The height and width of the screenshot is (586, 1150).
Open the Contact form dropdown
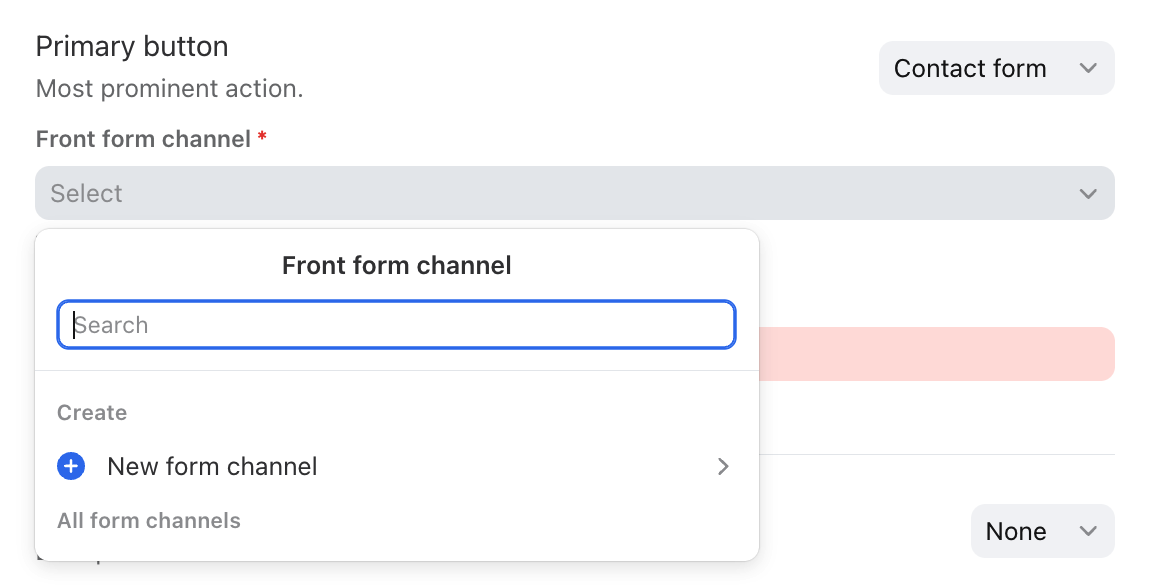[997, 68]
